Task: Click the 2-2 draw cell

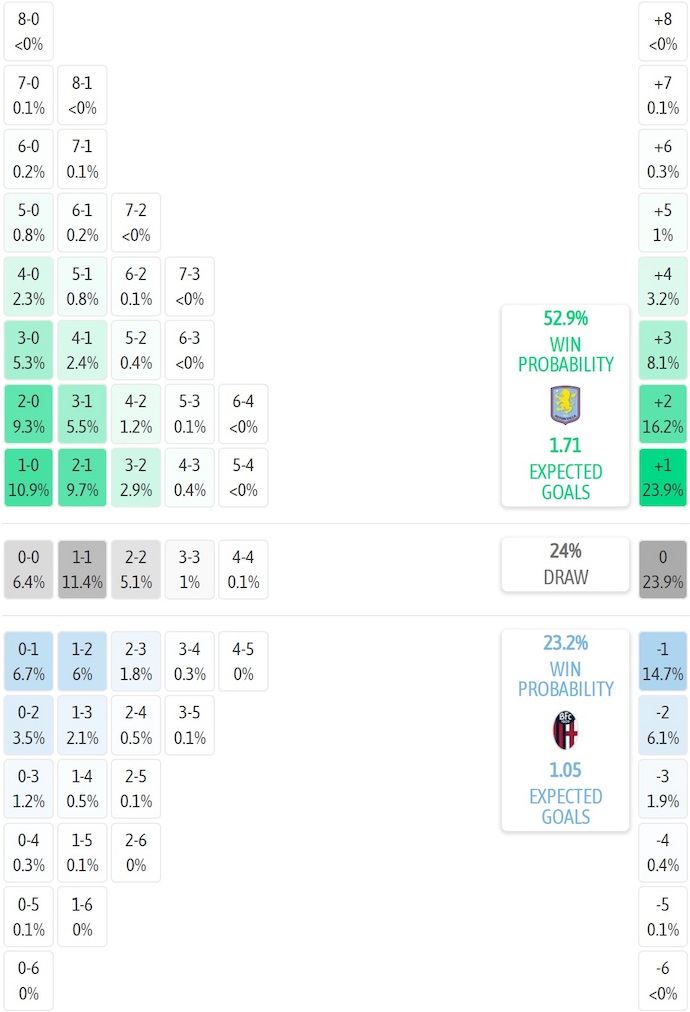Action: tap(137, 570)
